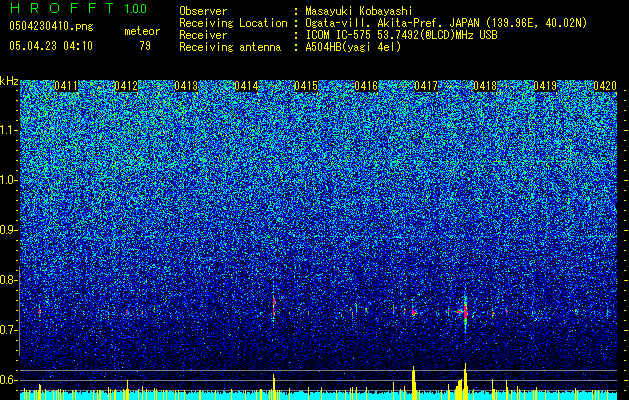629x400 pixels.
Task: Click the 'Receiver' field label
Action: click(203, 35)
